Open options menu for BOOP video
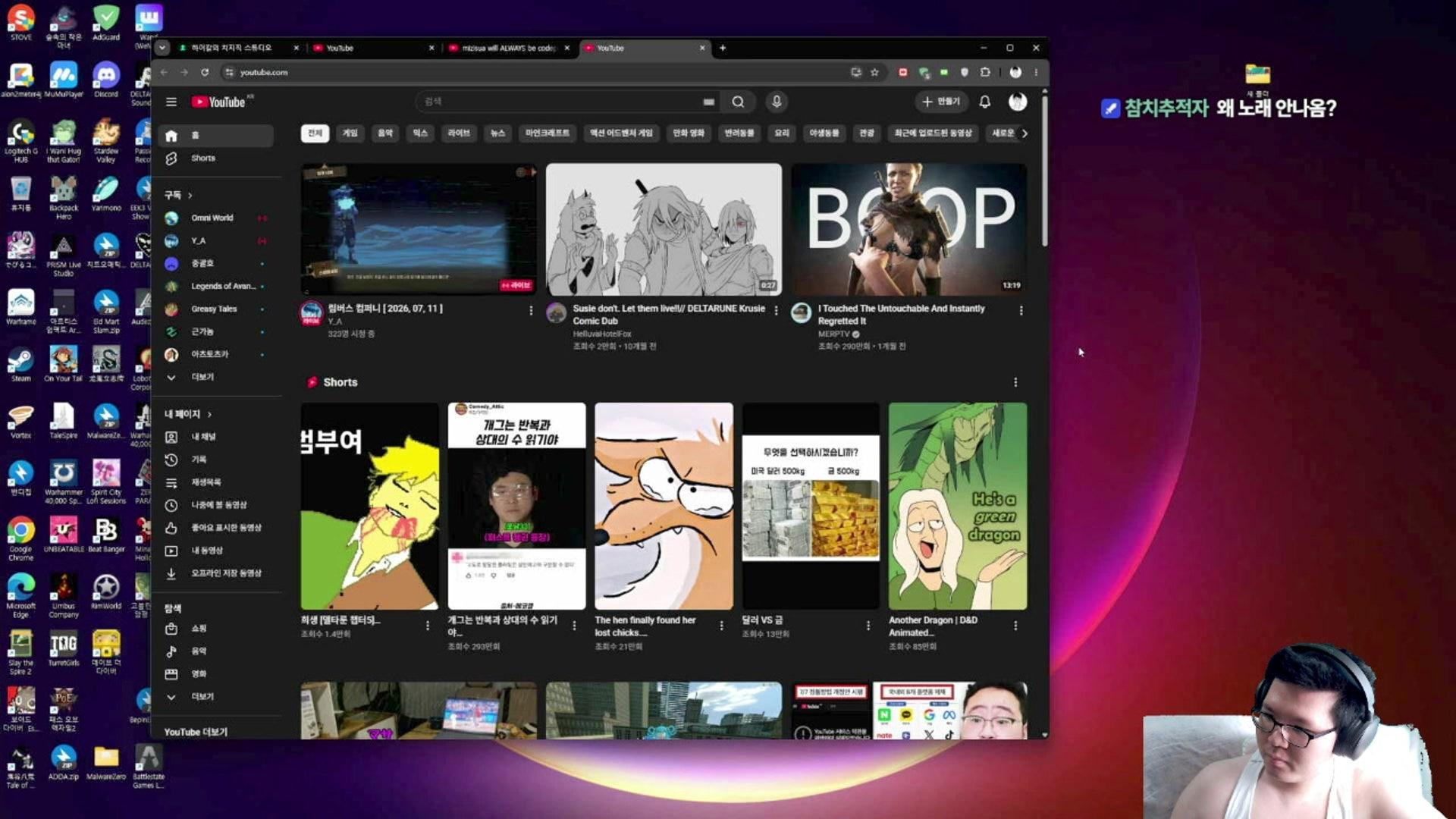Viewport: 1456px width, 819px height. point(1021,310)
